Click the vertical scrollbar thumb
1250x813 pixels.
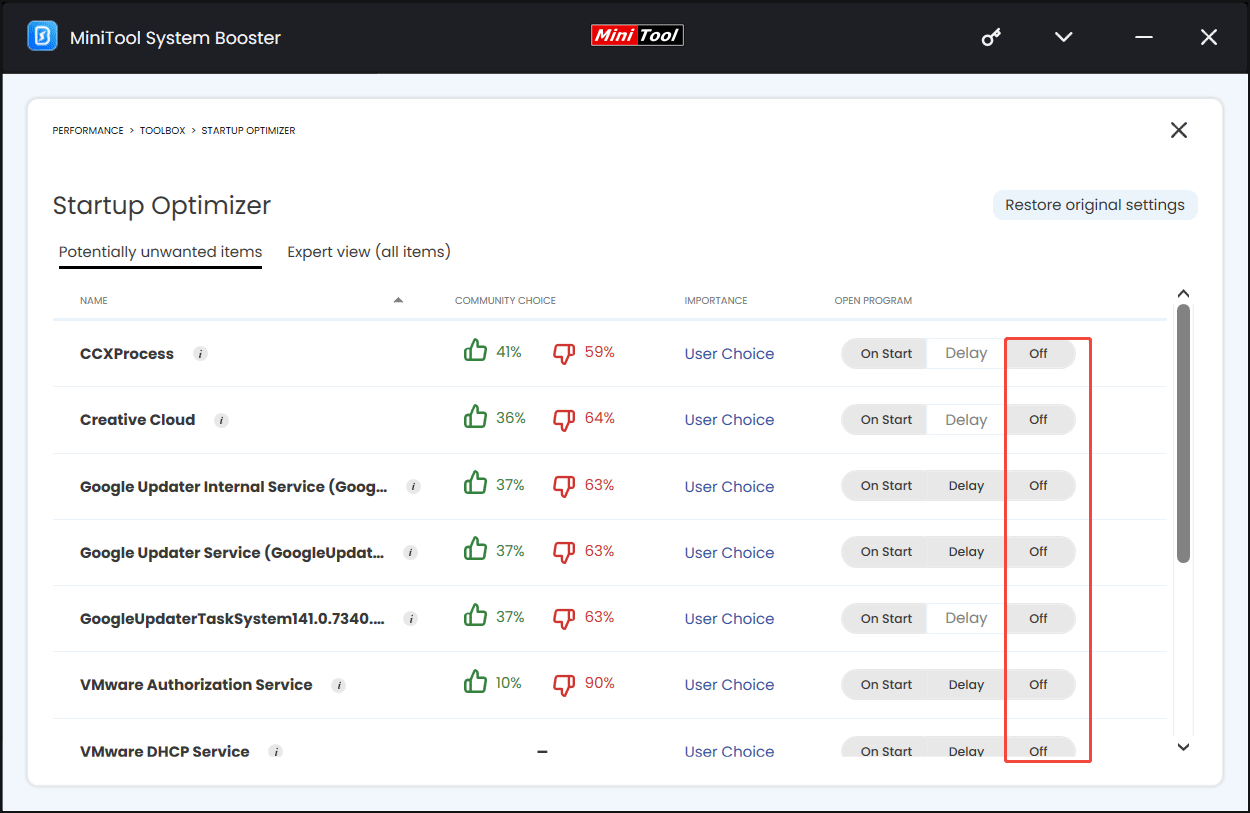(1183, 433)
